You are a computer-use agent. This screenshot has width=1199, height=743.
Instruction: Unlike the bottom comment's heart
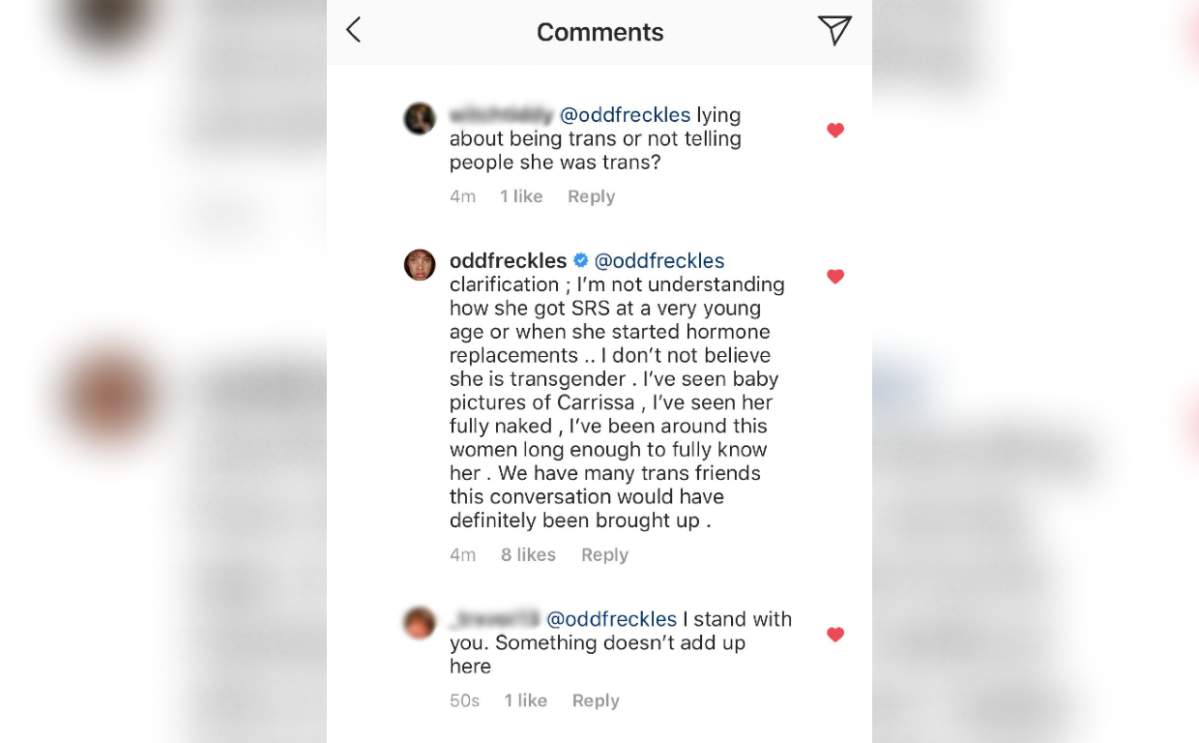coord(835,634)
